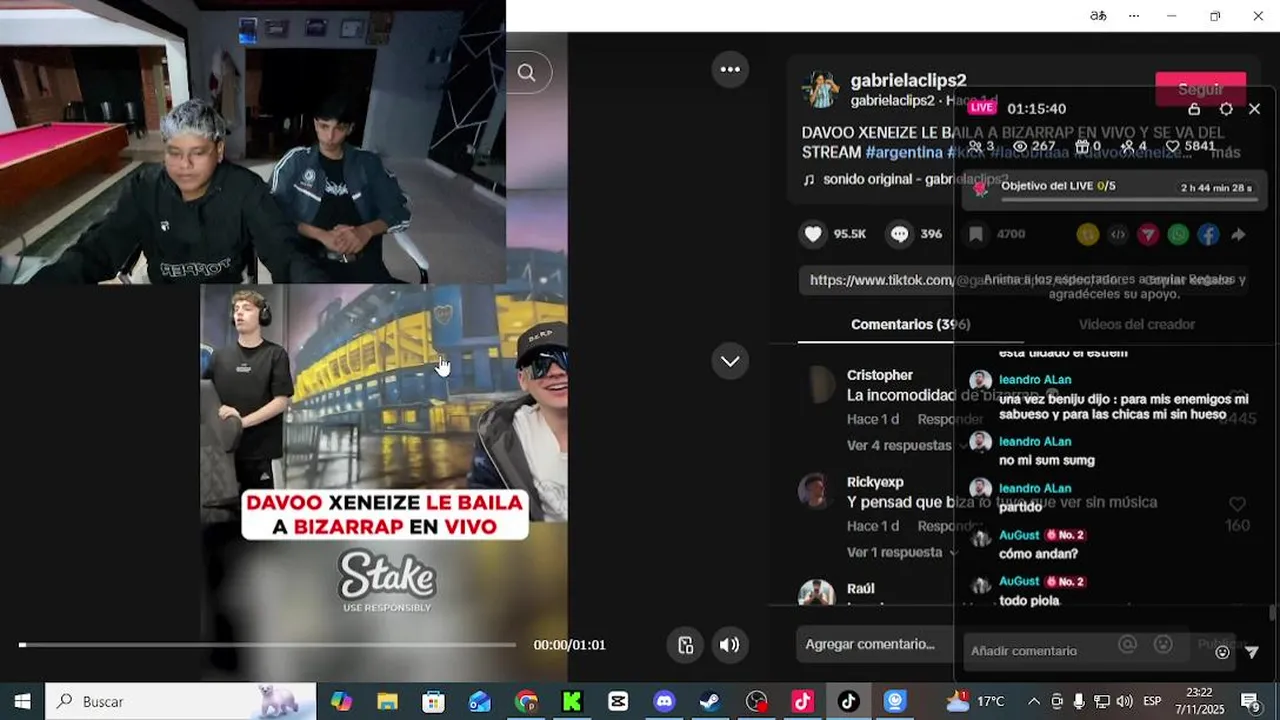The image size is (1280, 720).
Task: Expand 'Ver 4 respuestas' under Cristopher
Action: tap(905, 445)
